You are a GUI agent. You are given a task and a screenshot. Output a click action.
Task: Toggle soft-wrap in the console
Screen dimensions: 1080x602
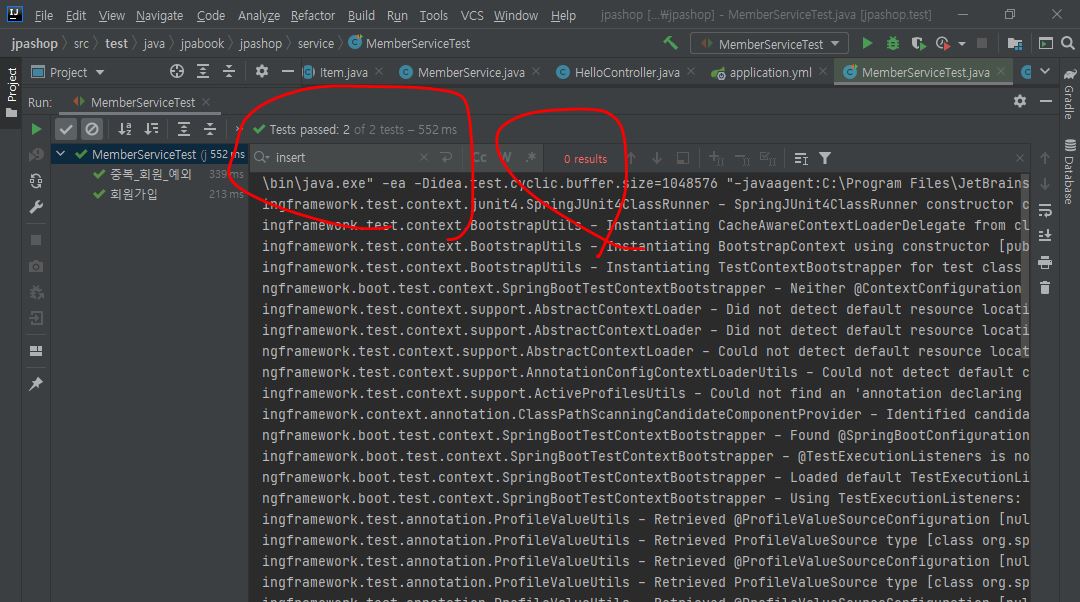click(x=1045, y=210)
